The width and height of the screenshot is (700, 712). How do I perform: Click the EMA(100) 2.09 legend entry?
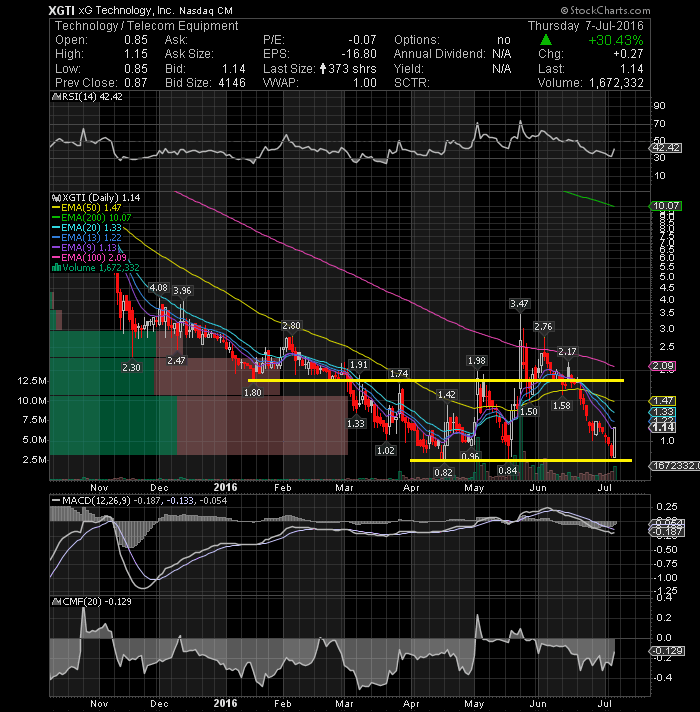click(90, 257)
